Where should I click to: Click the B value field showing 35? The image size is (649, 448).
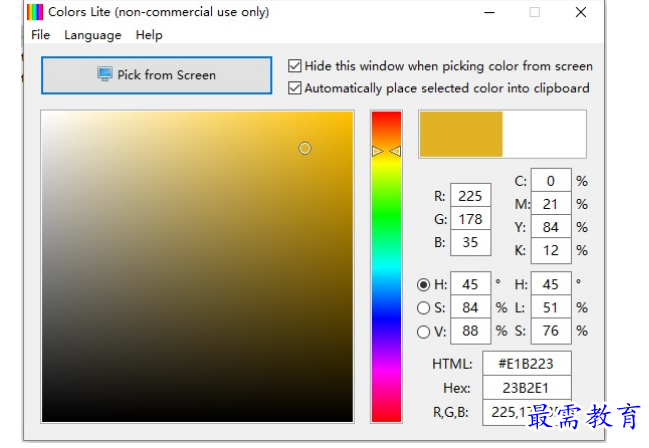(470, 242)
